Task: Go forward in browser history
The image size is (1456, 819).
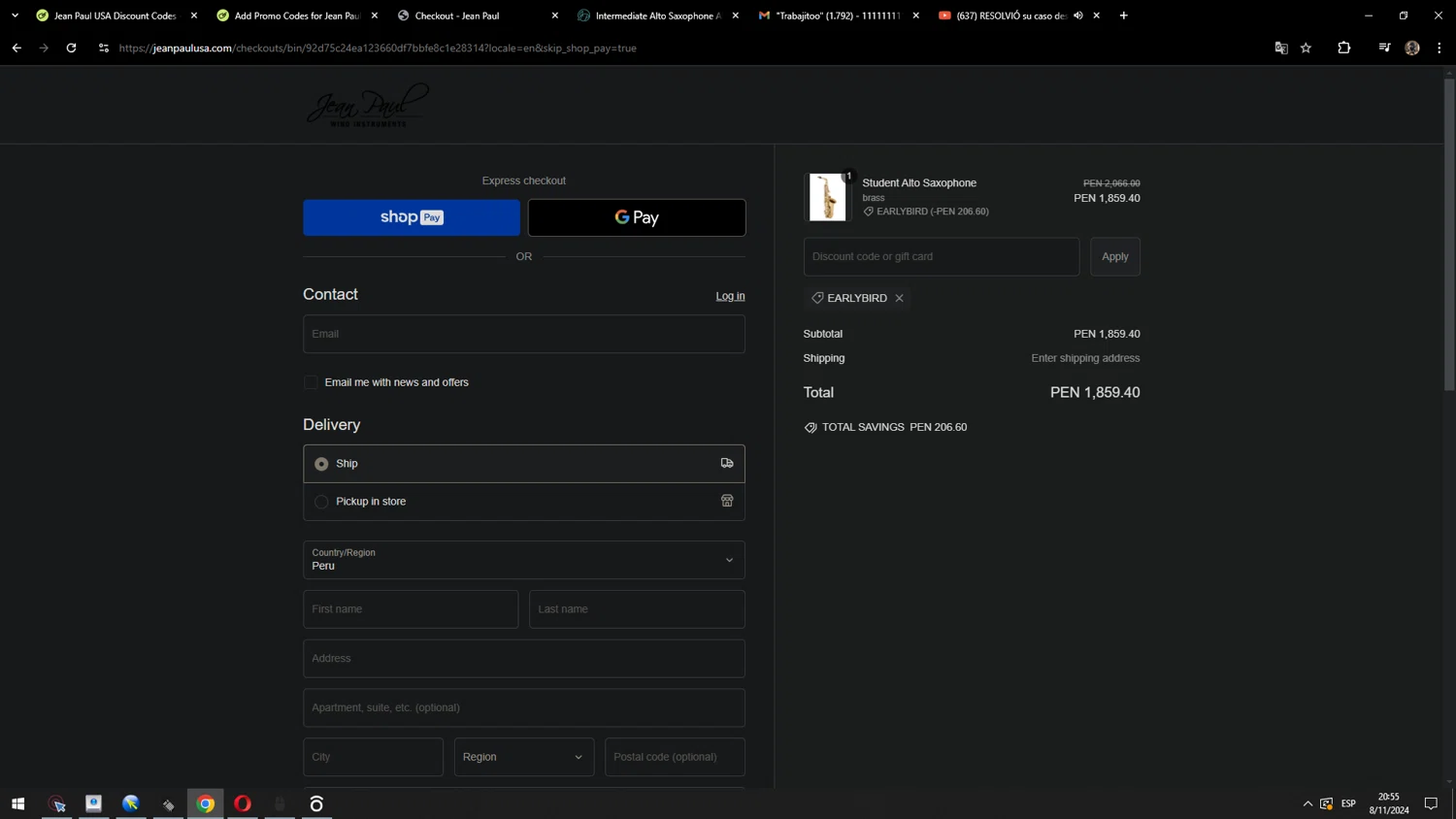Action: (x=44, y=48)
